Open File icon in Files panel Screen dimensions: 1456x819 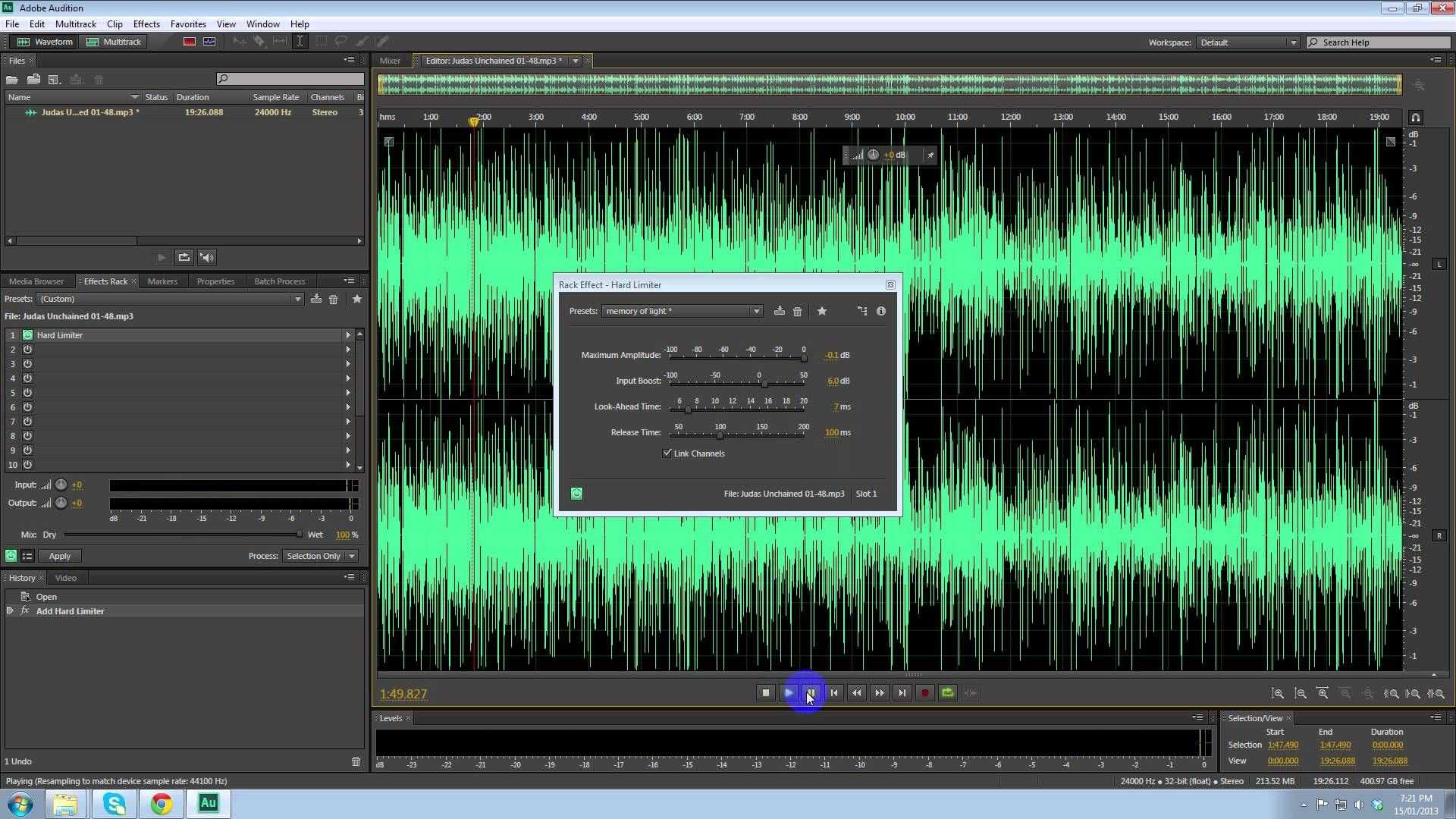12,79
